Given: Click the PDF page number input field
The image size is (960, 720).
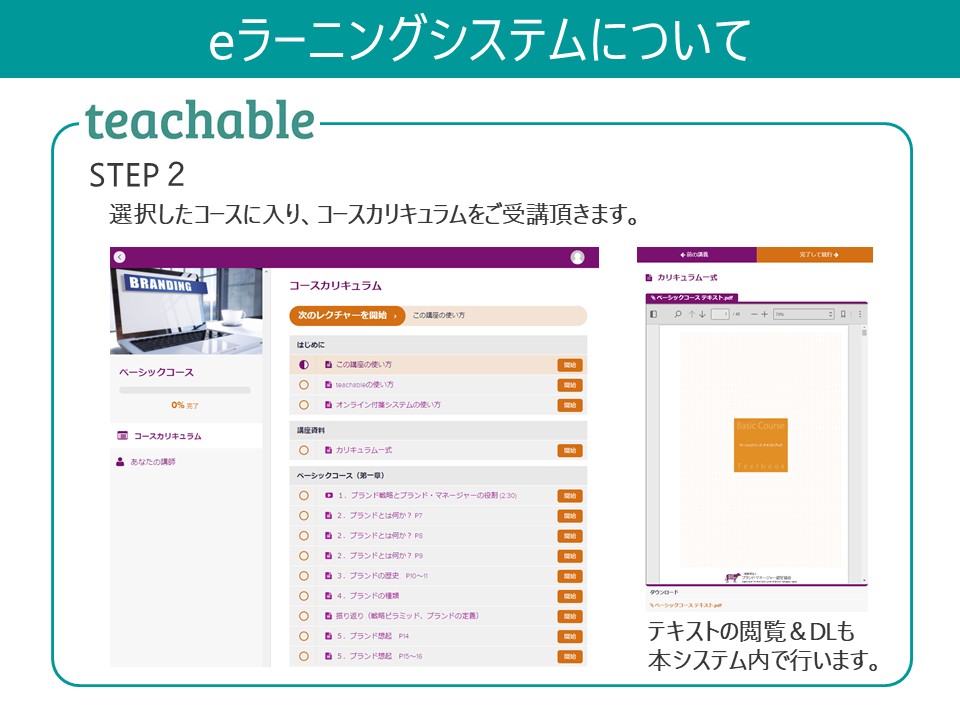Looking at the screenshot, I should 720,314.
